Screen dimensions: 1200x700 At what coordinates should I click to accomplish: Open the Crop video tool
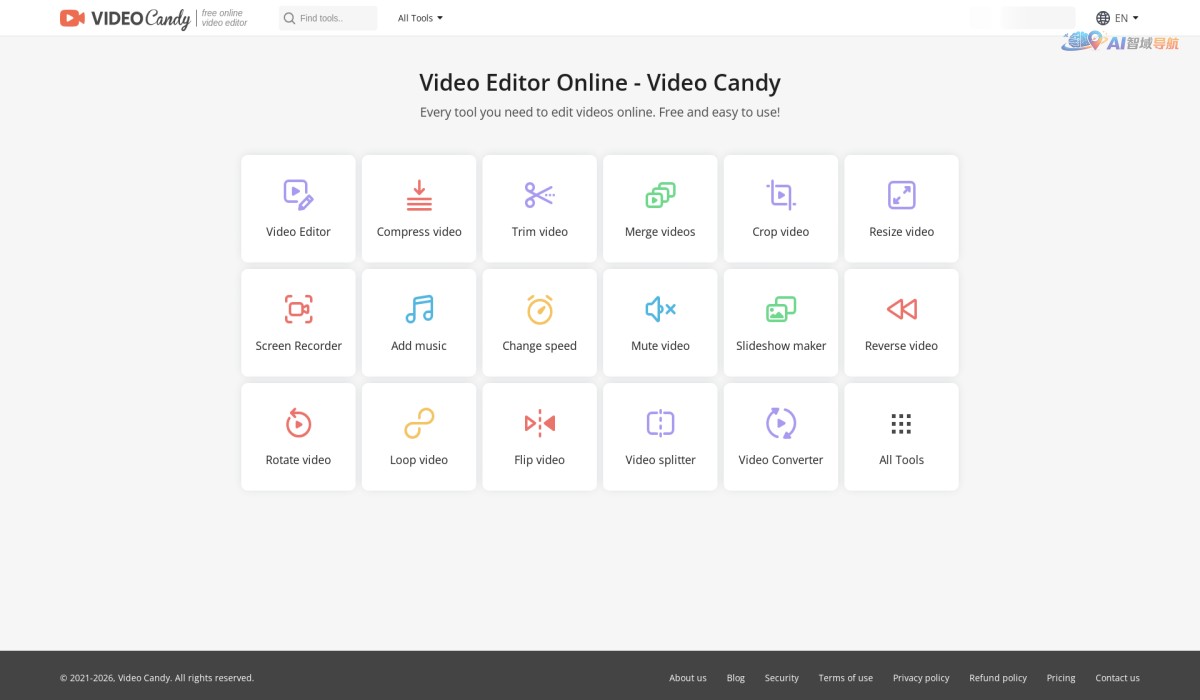point(780,208)
